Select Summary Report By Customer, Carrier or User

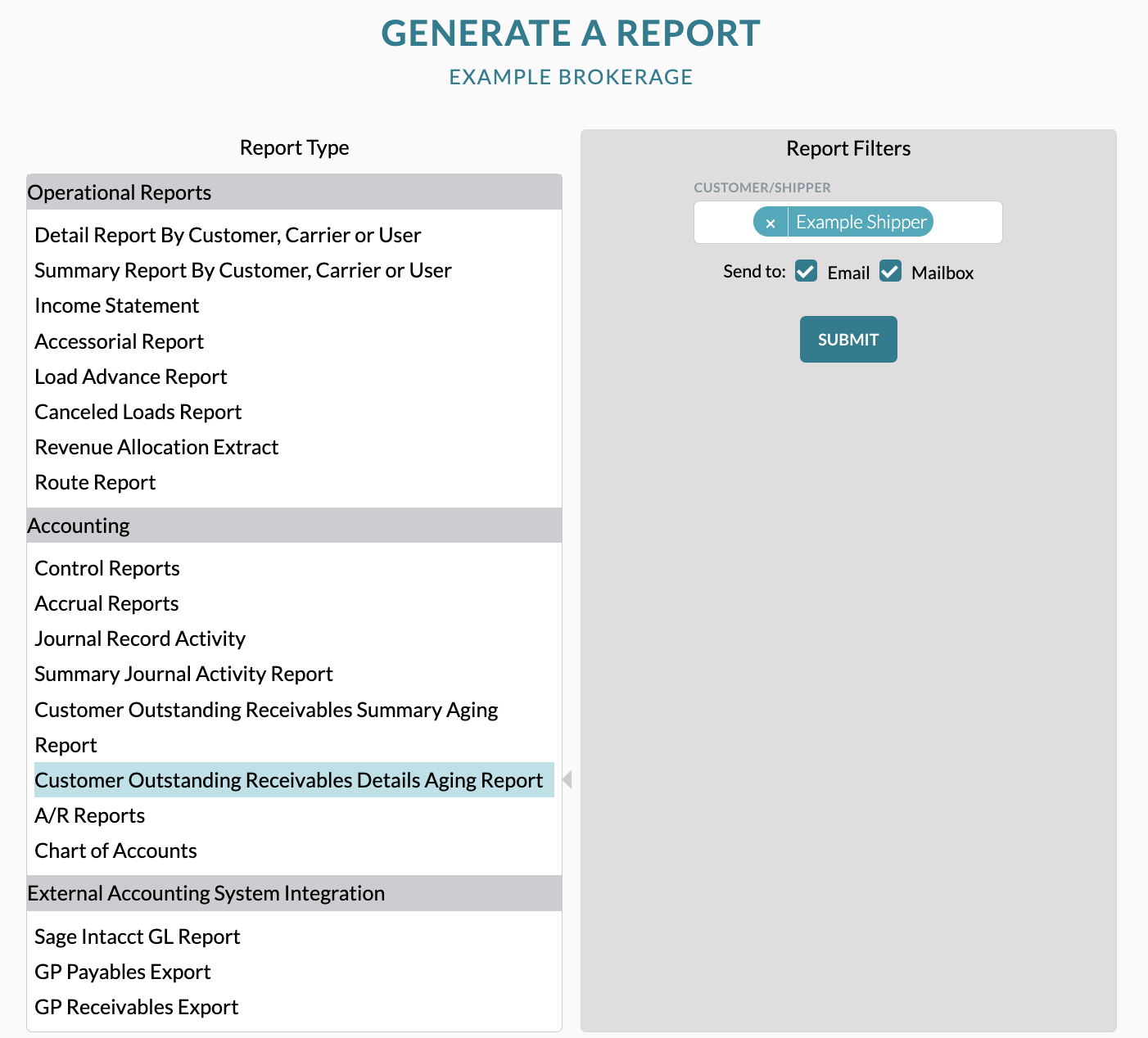click(x=243, y=270)
